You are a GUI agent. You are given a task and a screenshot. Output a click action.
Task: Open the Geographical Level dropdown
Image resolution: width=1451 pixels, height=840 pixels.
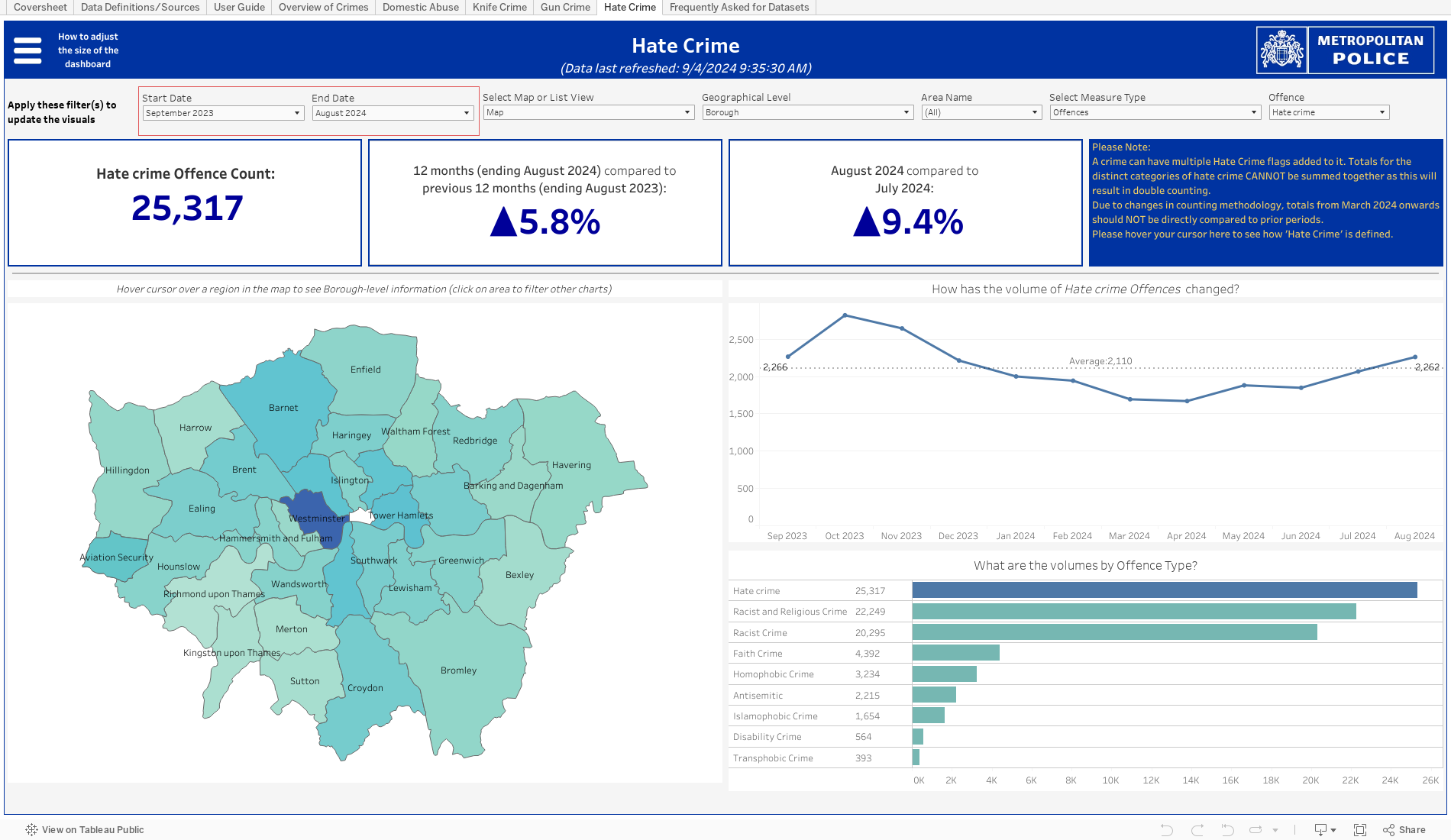click(807, 112)
